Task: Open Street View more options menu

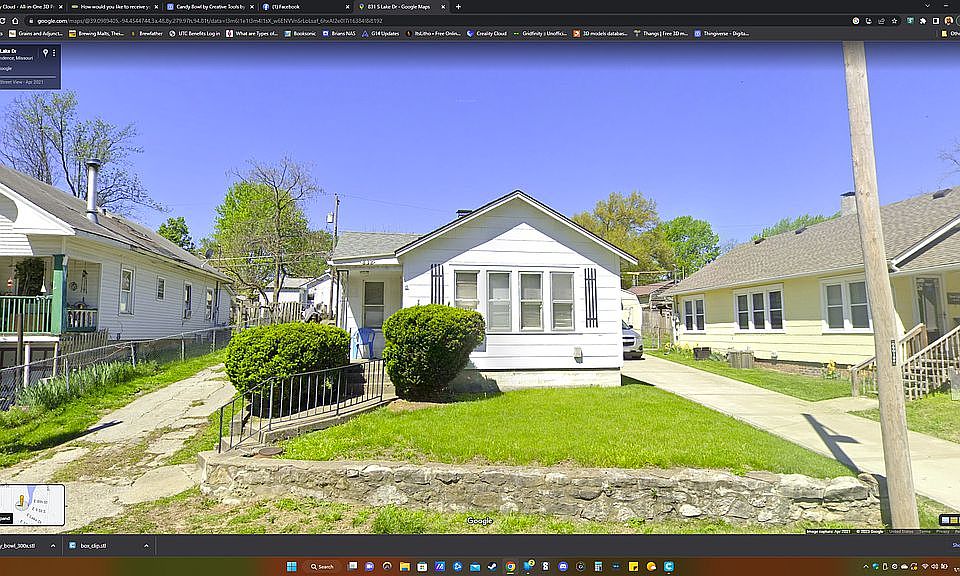Action: (54, 53)
